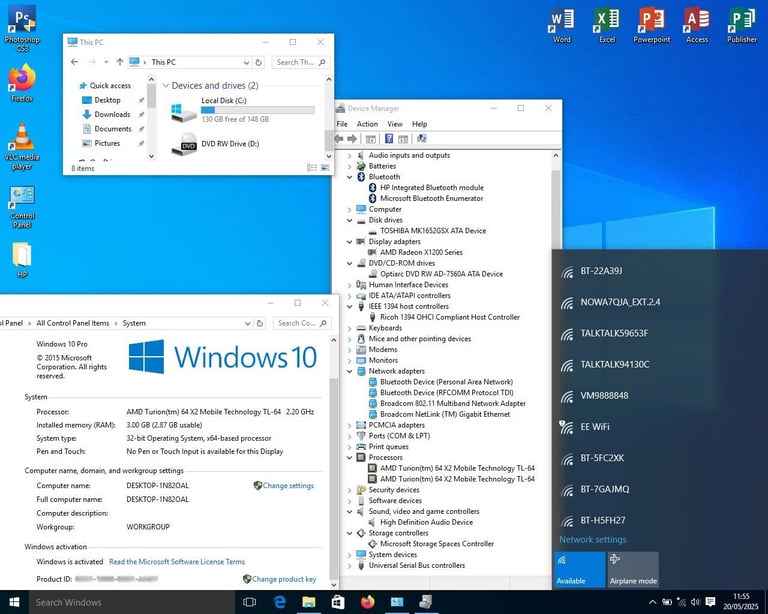Toggle the Airplane mode tile
Viewport: 768px width, 614px height.
[633, 569]
